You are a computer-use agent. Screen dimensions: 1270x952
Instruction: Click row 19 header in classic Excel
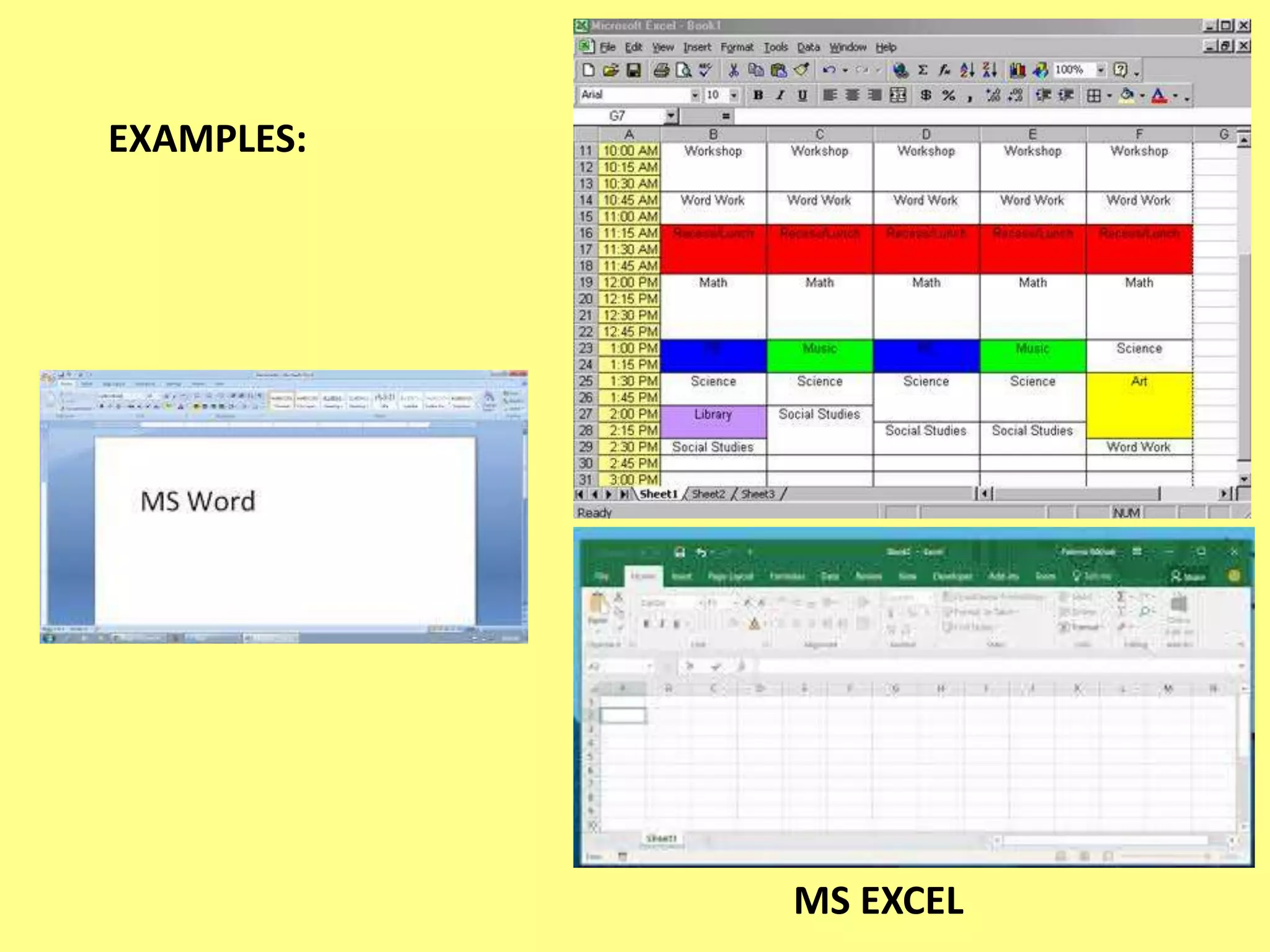(586, 282)
